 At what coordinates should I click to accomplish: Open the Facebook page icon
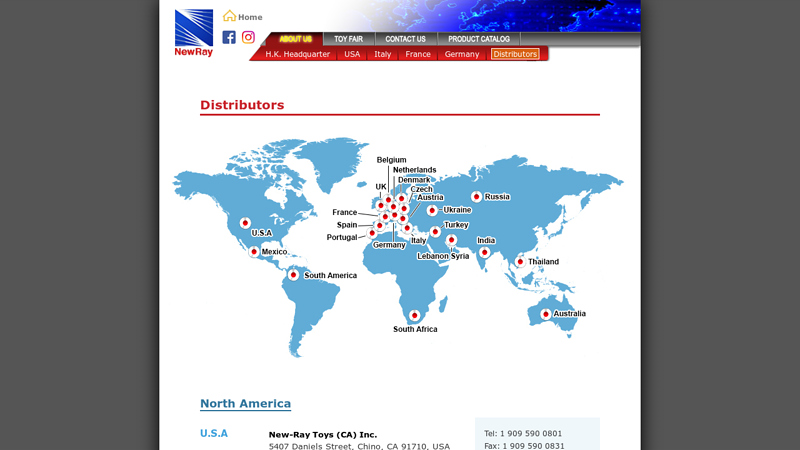229,37
